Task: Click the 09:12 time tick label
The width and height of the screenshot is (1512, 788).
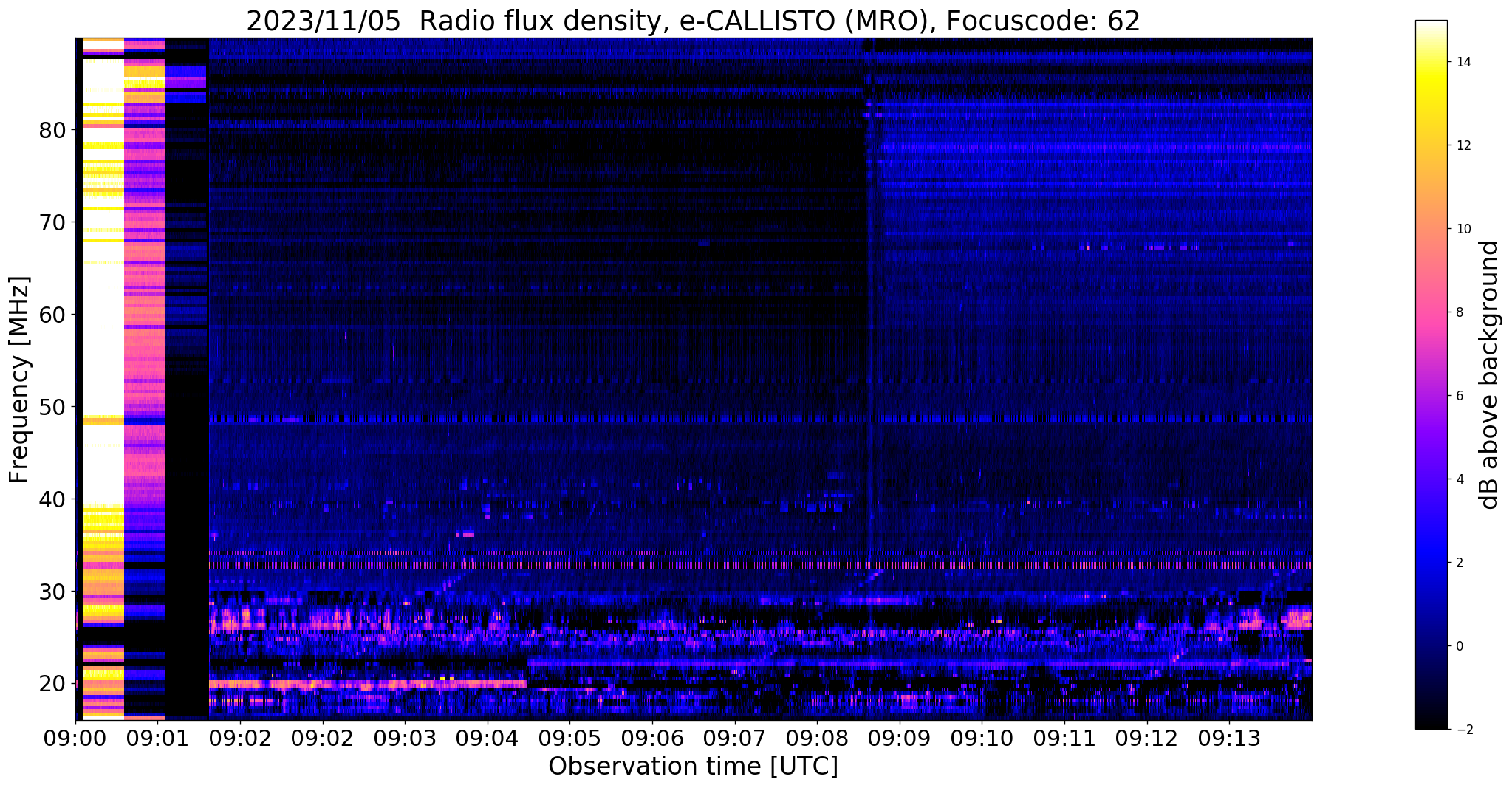Action: (x=1146, y=738)
